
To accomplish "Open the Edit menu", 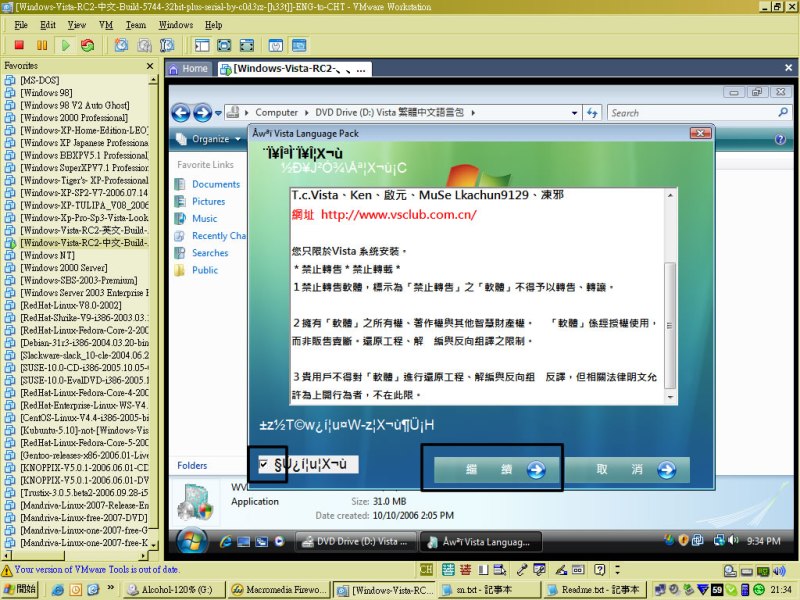I will pyautogui.click(x=48, y=25).
